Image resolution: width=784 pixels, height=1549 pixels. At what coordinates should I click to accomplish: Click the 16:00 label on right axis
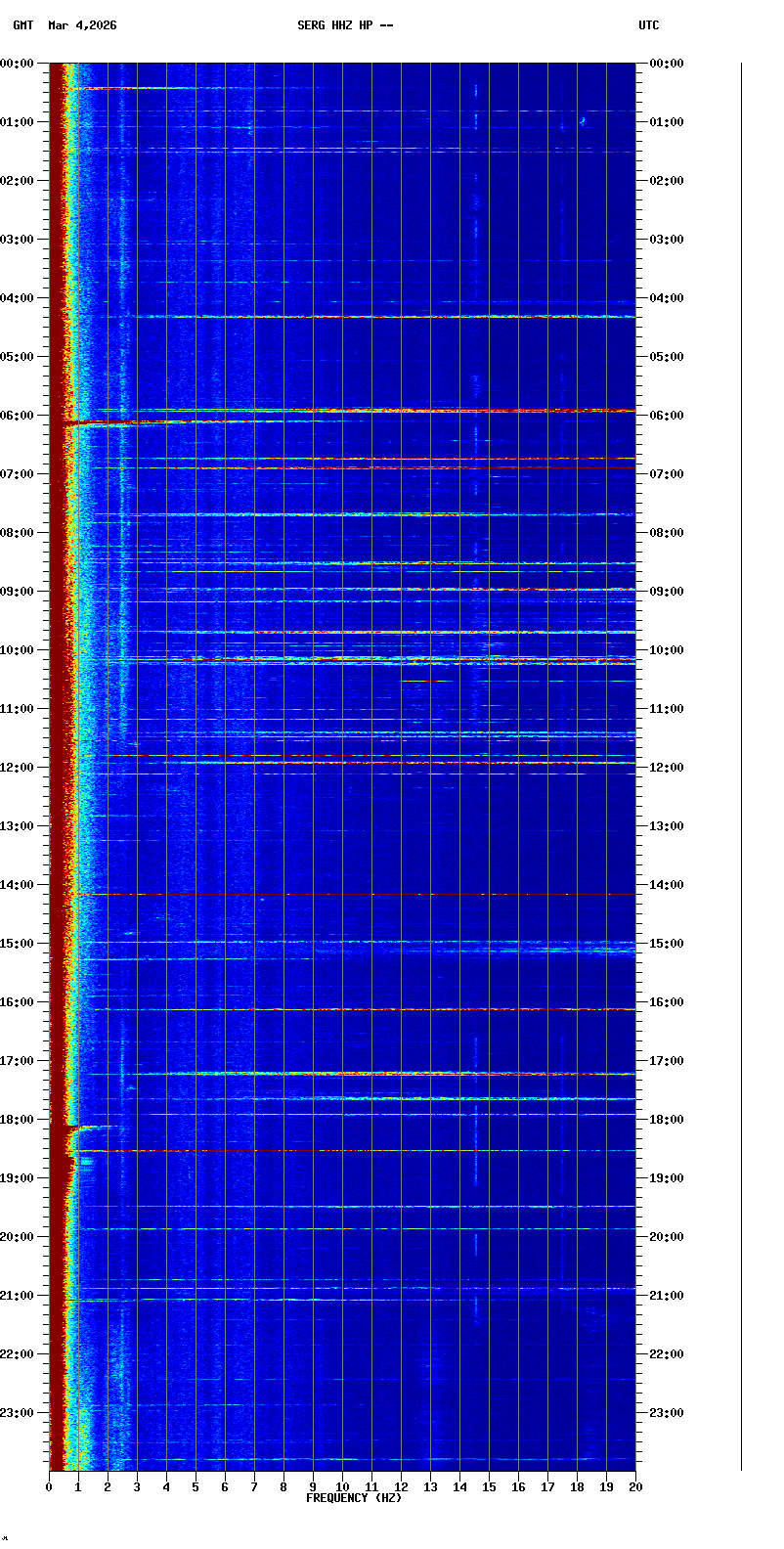click(666, 1002)
